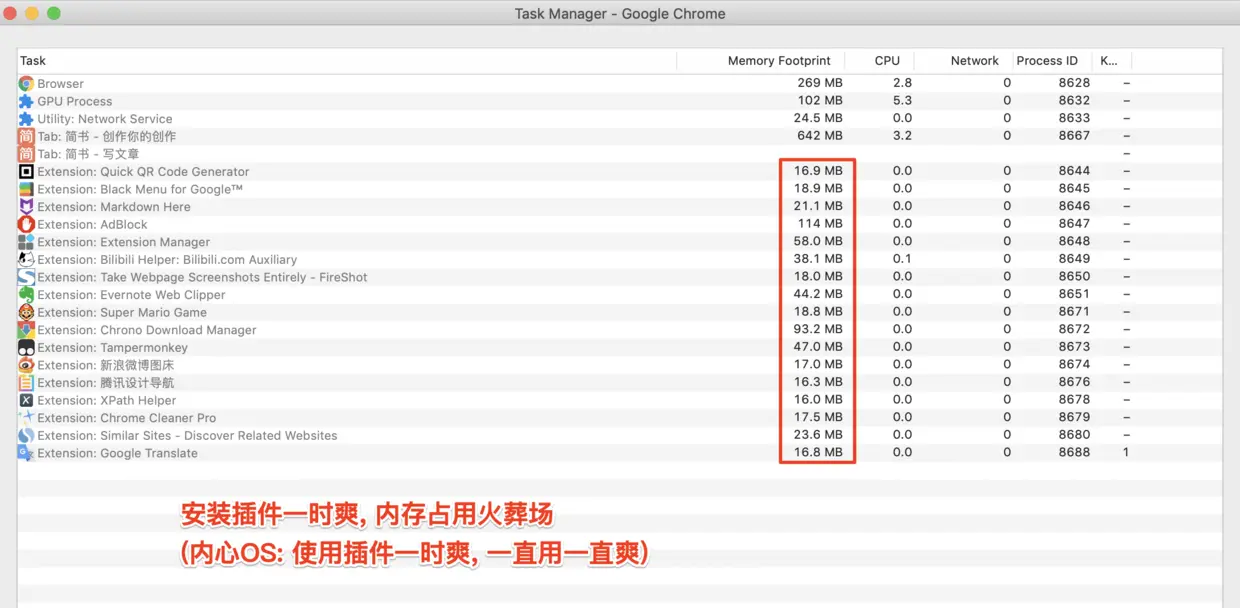1240x608 pixels.
Task: Select Extension: Super Mario Game text
Action: coord(122,312)
